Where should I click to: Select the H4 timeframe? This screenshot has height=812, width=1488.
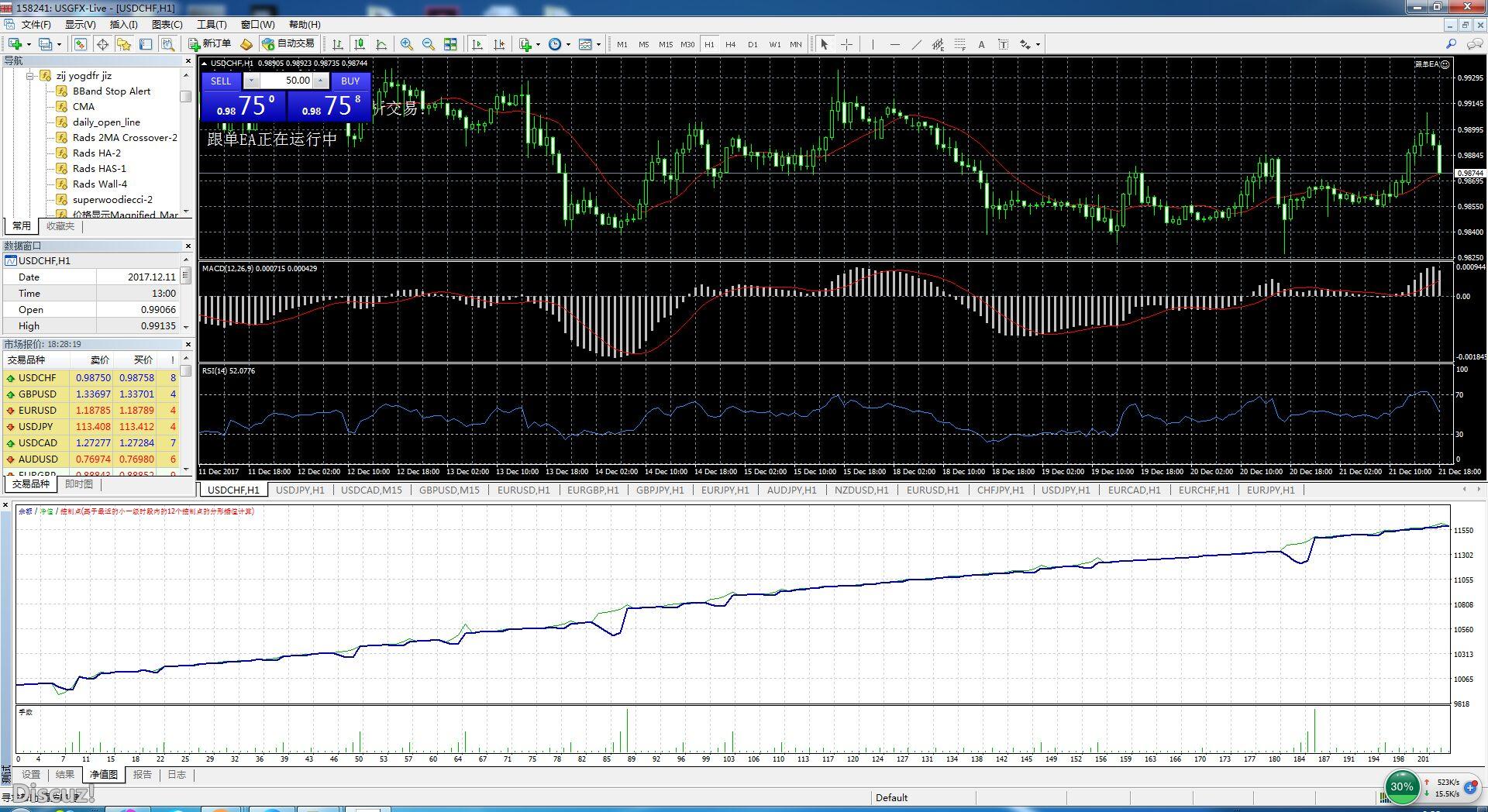(x=730, y=44)
